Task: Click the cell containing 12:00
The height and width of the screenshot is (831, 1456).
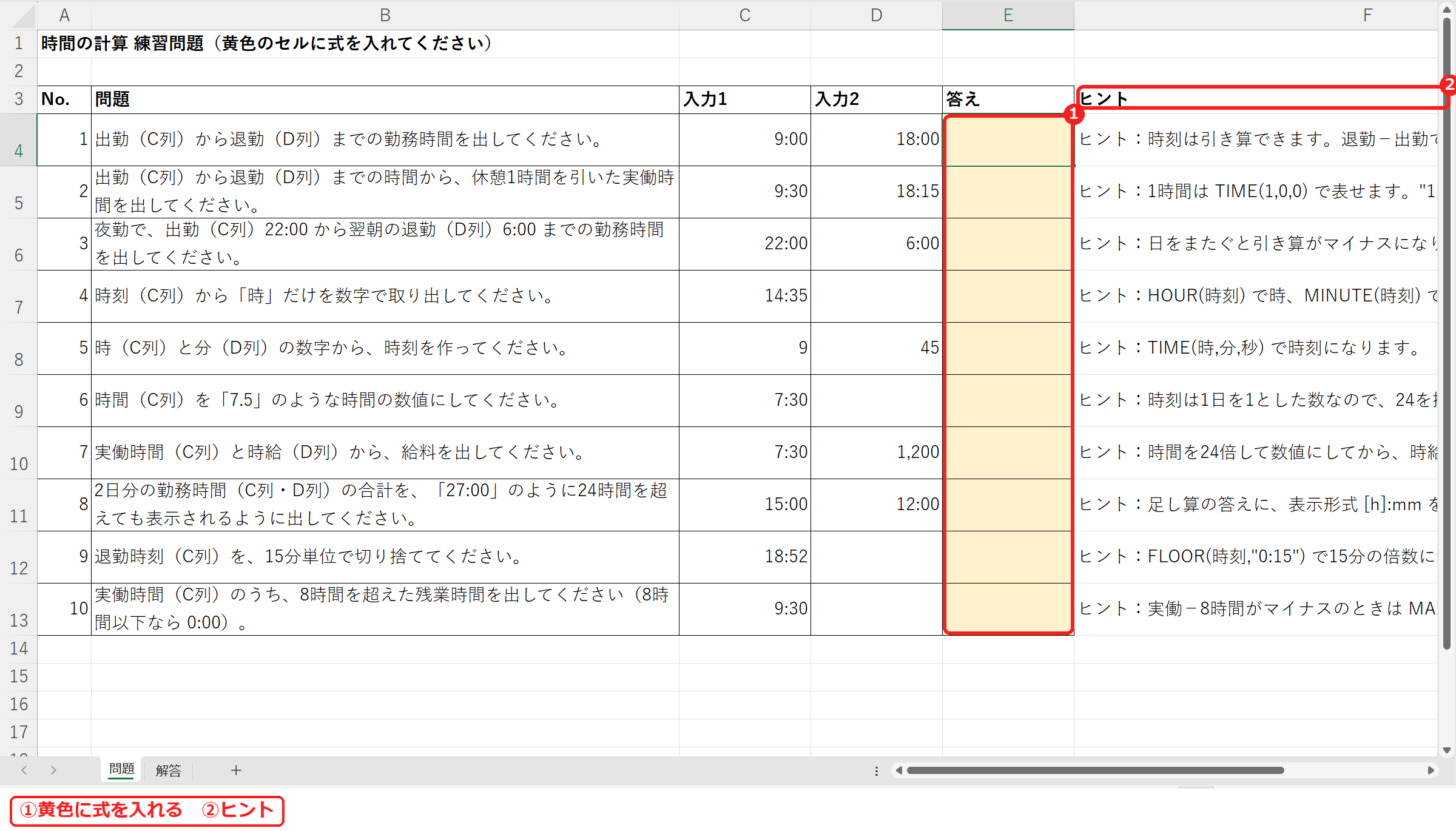Action: [877, 505]
